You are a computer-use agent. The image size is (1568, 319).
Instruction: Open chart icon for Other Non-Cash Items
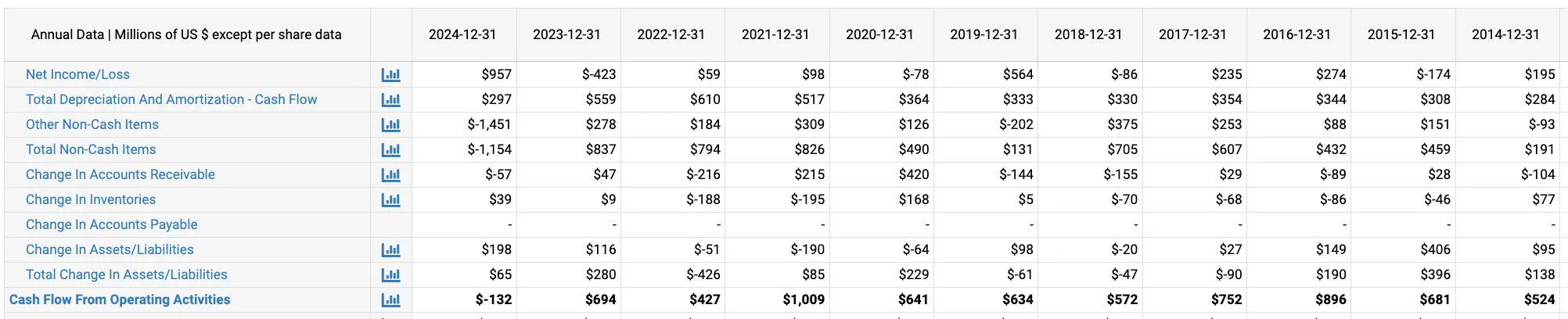tap(390, 125)
